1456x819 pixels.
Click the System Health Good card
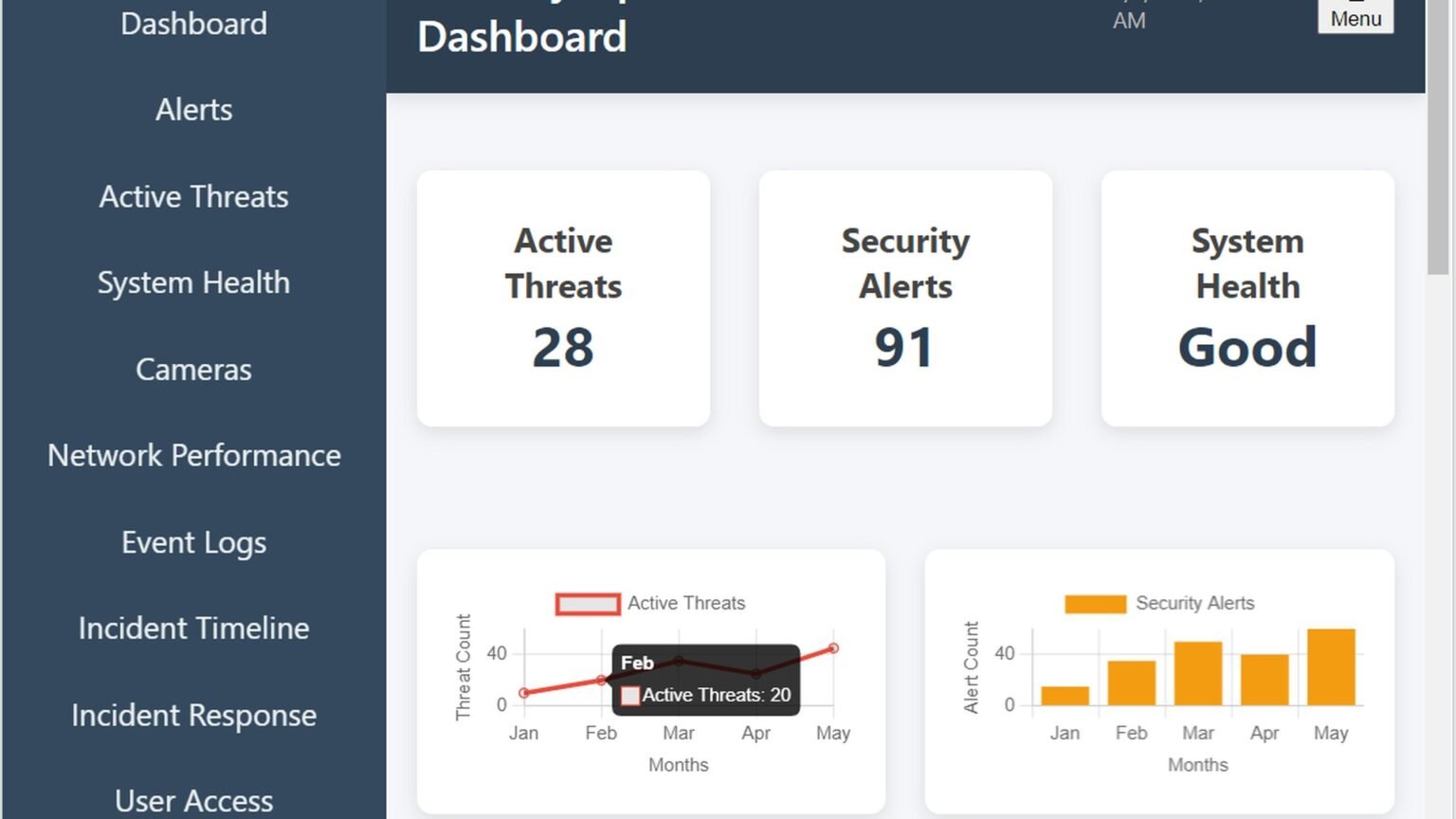click(1247, 299)
